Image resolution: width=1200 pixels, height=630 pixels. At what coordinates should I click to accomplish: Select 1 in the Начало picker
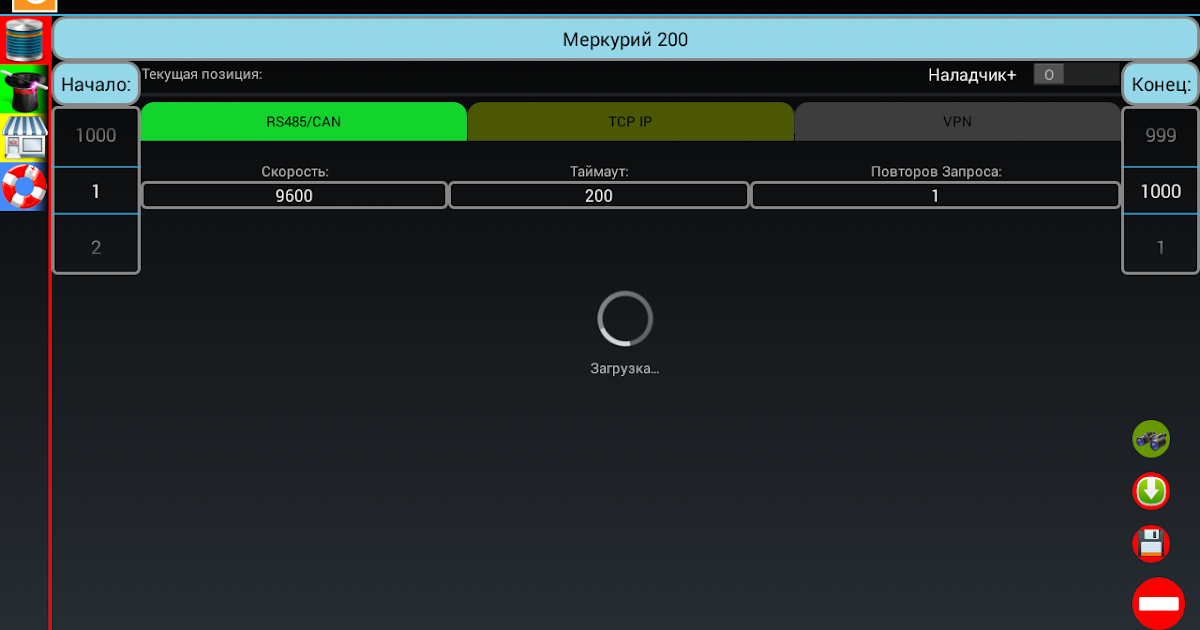click(96, 191)
